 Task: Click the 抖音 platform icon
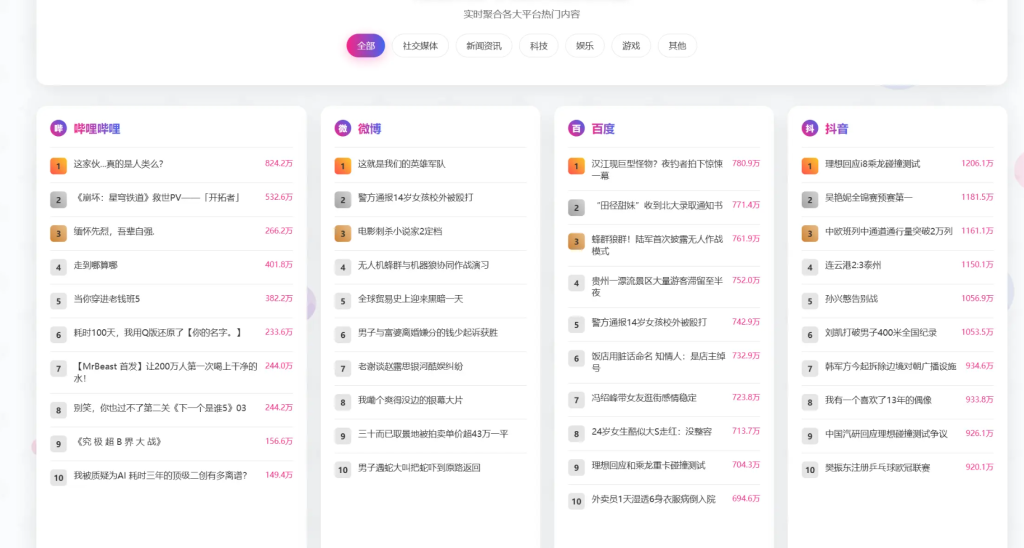pyautogui.click(x=810, y=128)
